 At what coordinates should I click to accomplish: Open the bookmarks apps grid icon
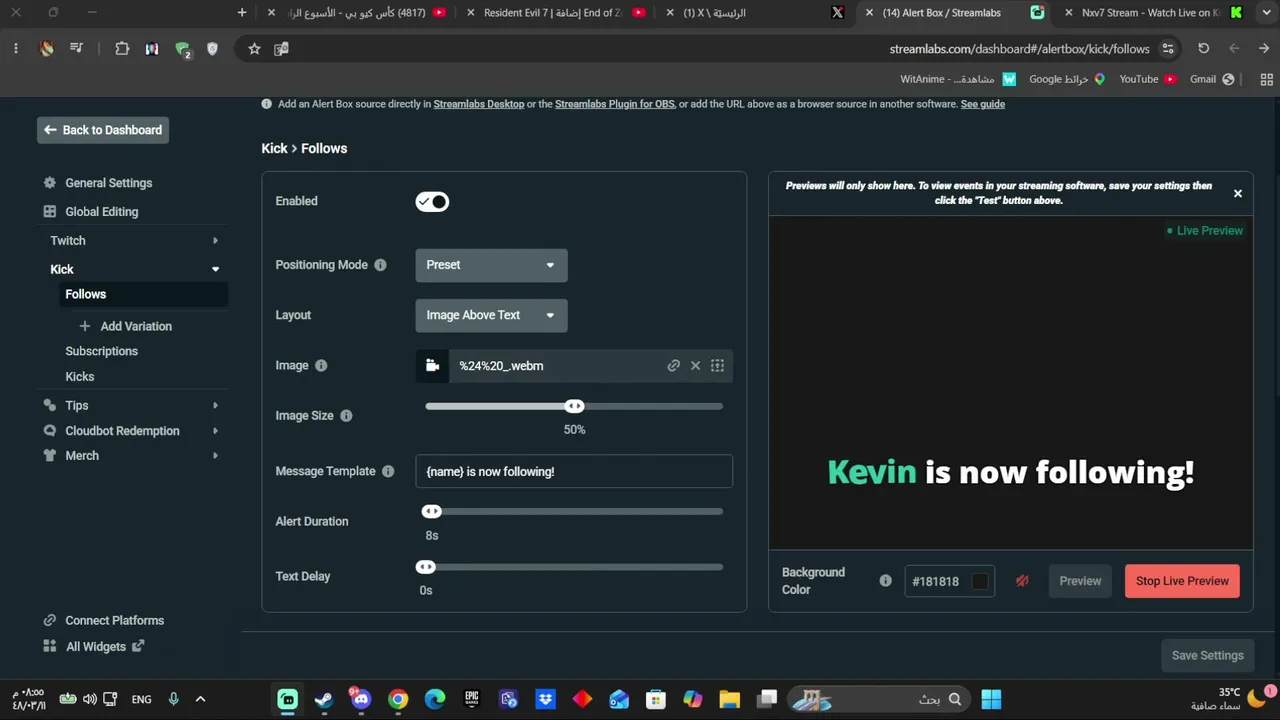1267,79
